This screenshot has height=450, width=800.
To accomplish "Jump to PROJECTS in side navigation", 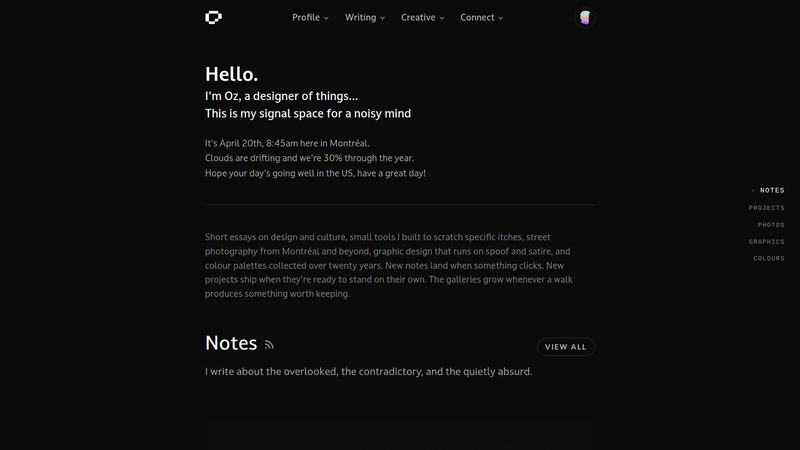I will pyautogui.click(x=766, y=208).
